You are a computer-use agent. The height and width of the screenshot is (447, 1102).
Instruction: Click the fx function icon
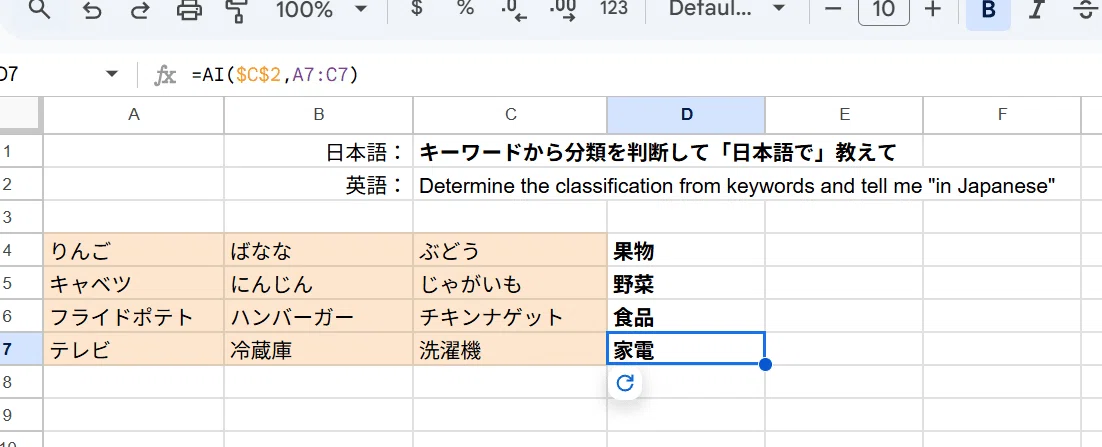click(x=165, y=74)
